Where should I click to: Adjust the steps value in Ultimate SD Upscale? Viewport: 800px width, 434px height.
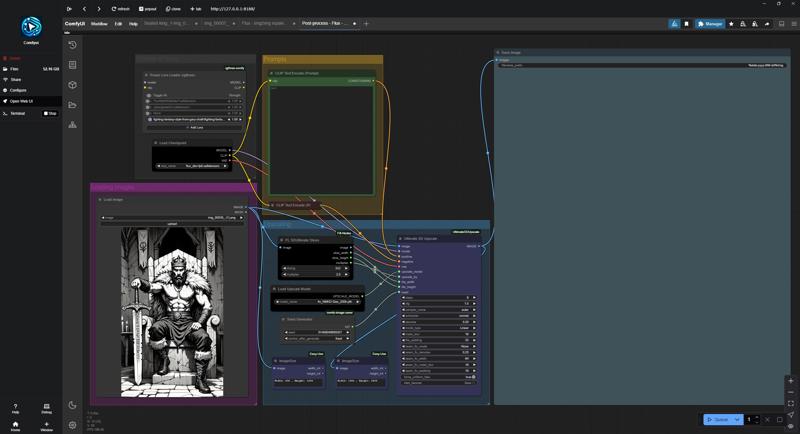[439, 297]
